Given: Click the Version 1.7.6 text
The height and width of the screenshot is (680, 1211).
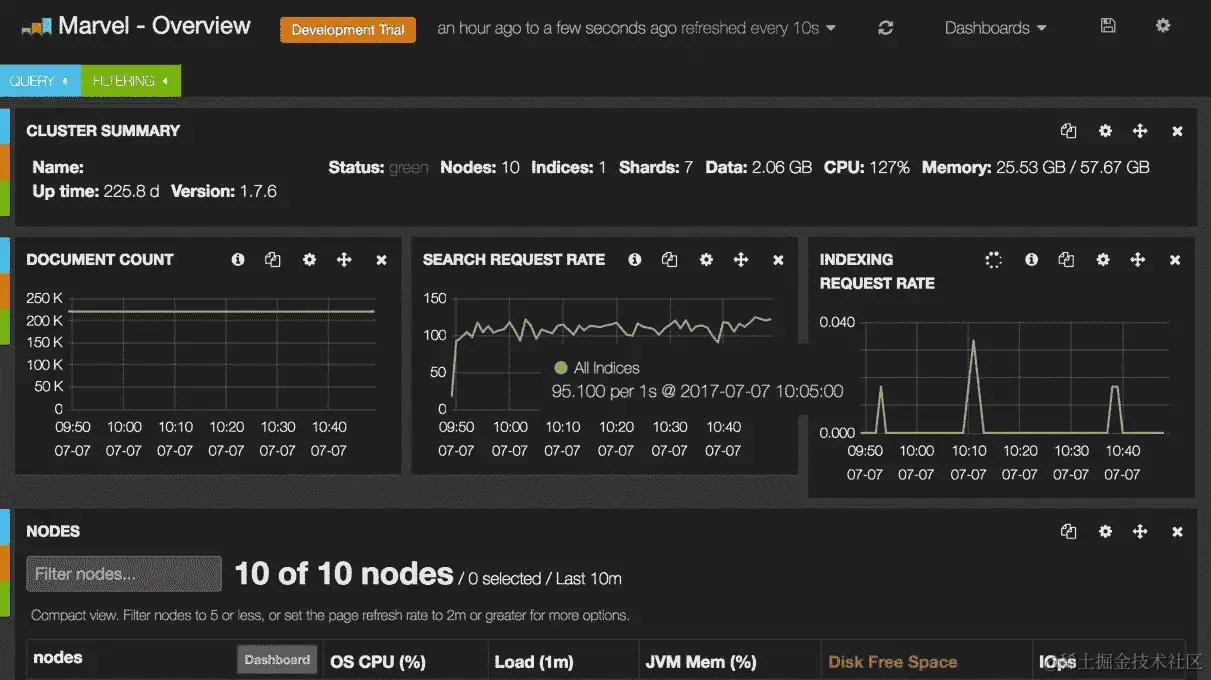Looking at the screenshot, I should (x=225, y=191).
